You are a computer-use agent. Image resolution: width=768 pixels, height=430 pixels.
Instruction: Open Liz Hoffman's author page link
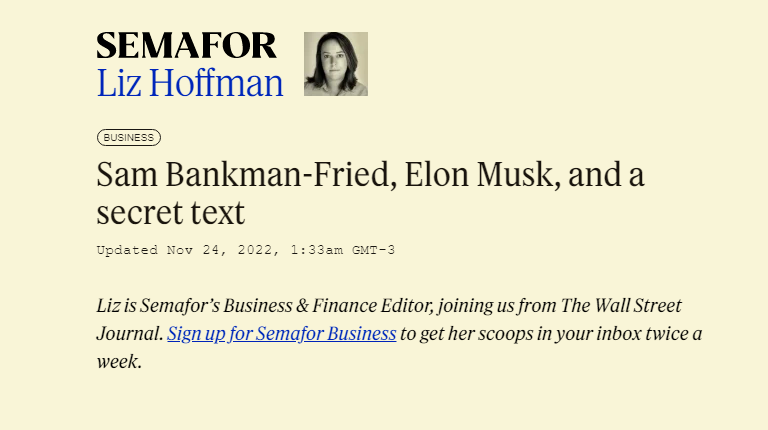click(190, 83)
